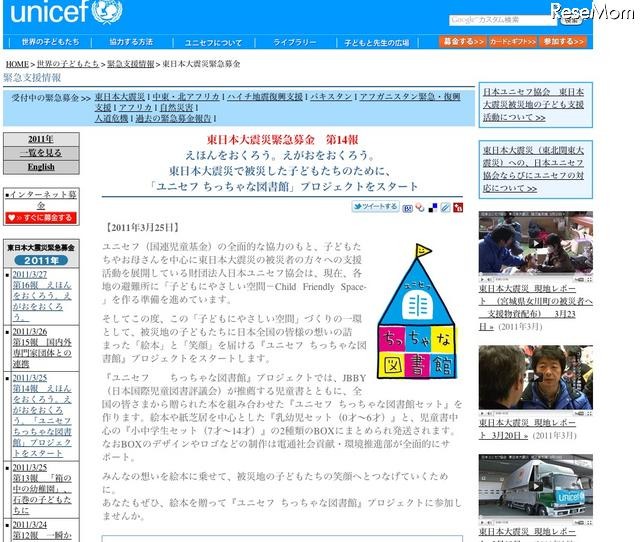Click the red すぐに募金する button

[41, 218]
